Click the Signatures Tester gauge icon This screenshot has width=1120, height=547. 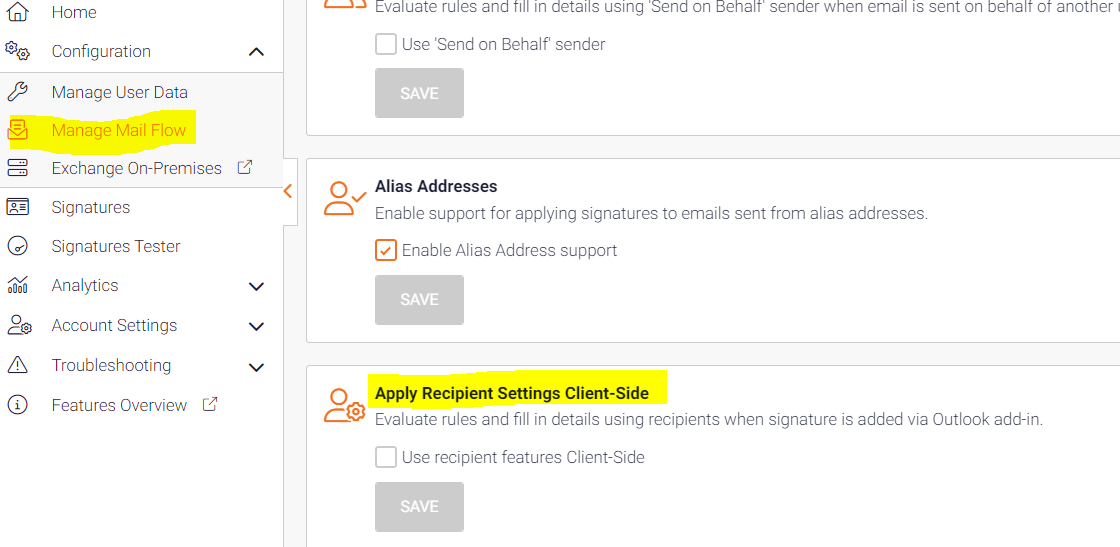17,246
